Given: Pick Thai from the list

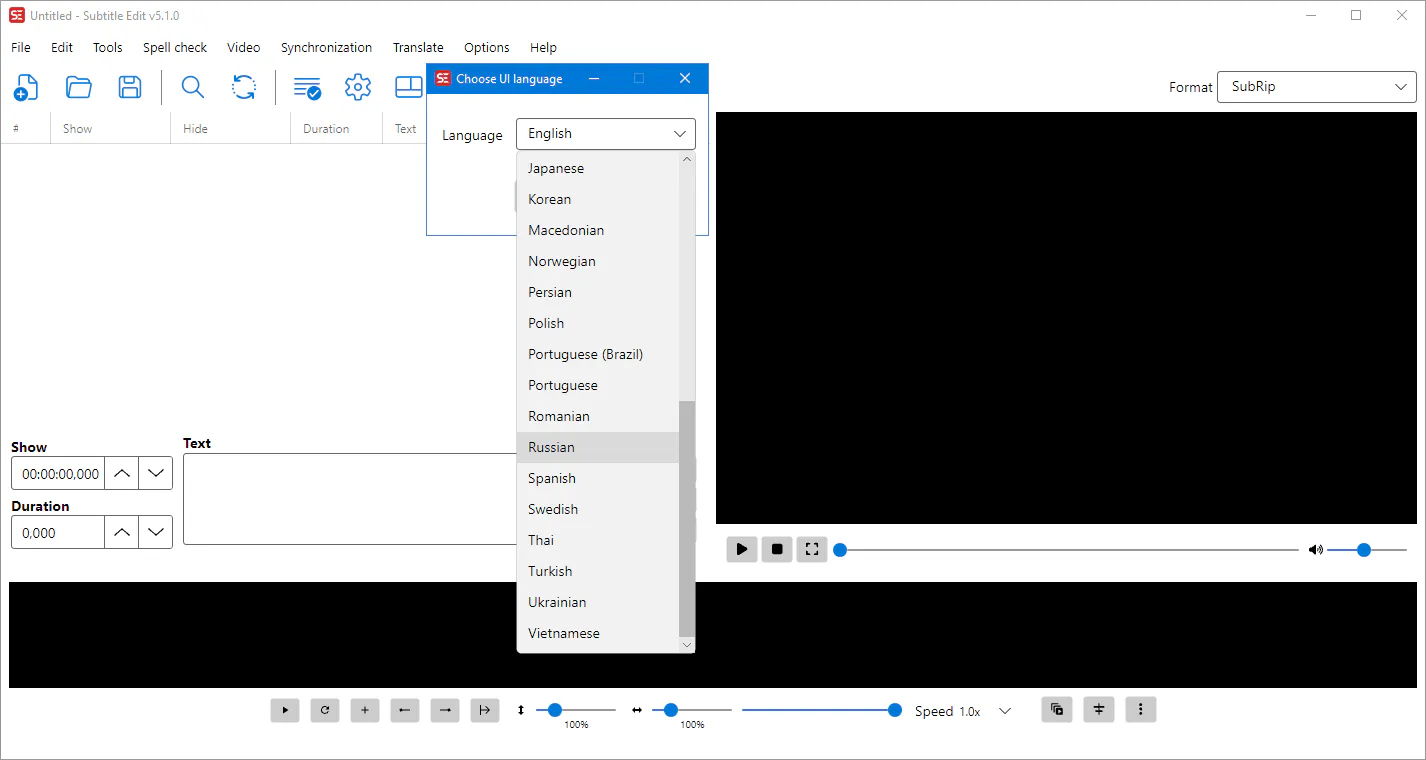Looking at the screenshot, I should 598,540.
